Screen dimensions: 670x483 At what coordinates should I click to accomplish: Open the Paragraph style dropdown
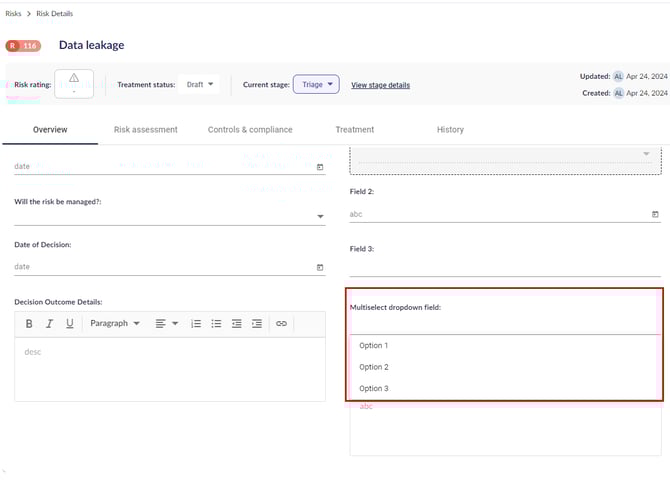click(x=115, y=324)
